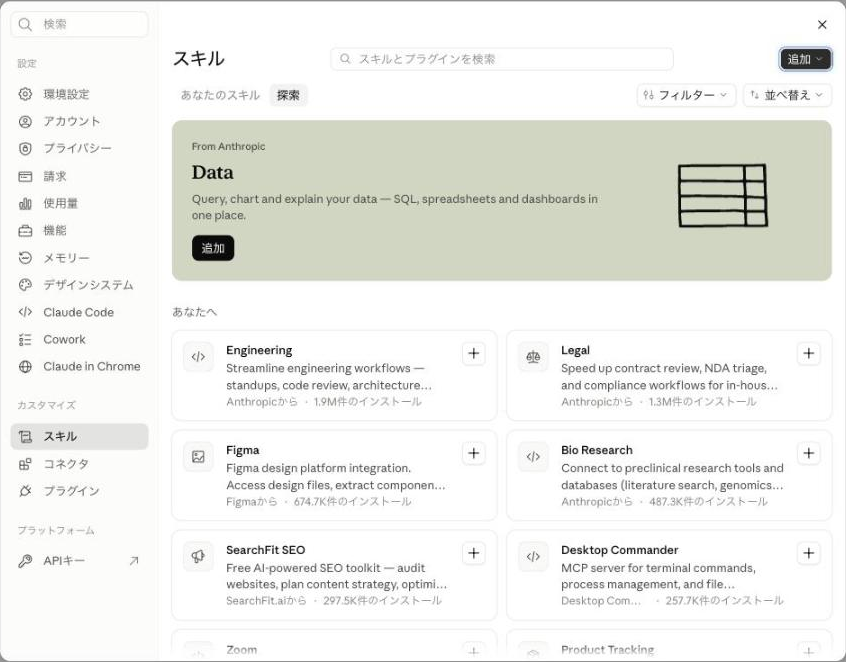
Task: Click the Legal card scales icon
Action: [533, 357]
